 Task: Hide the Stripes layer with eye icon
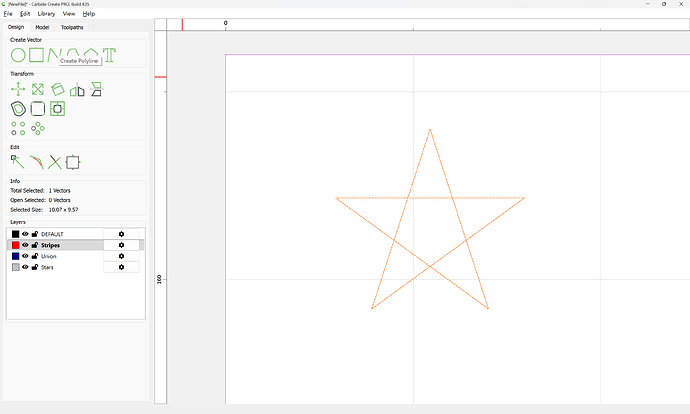pyautogui.click(x=25, y=245)
